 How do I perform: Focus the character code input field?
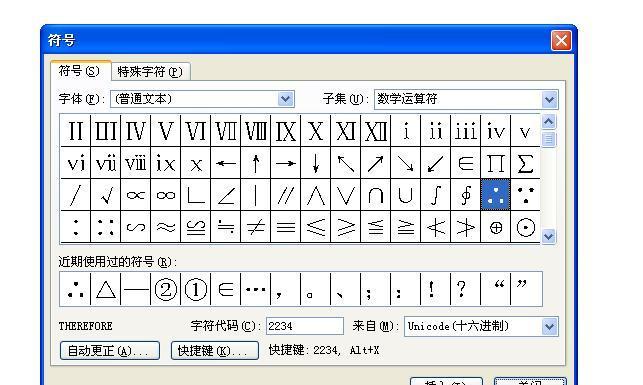305,326
